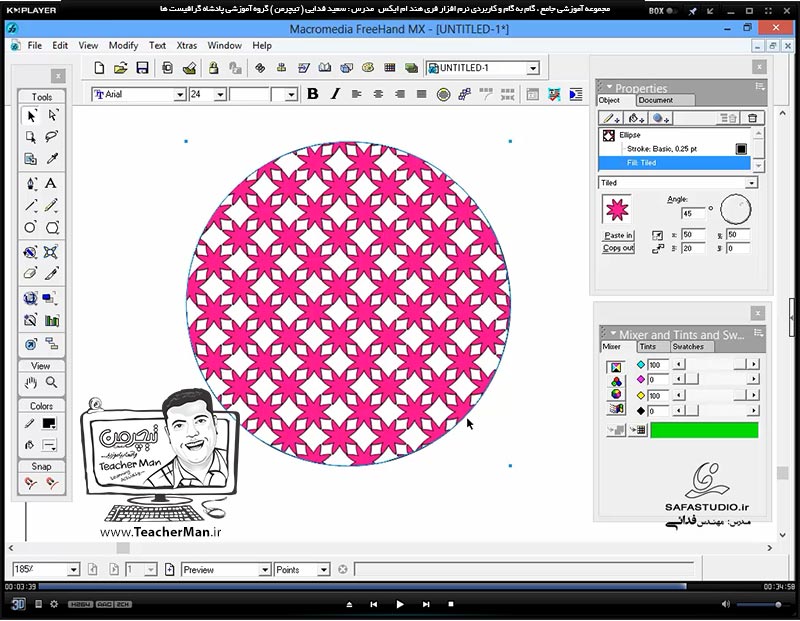Create a new document from toolbar
The image size is (800, 621).
[99, 68]
